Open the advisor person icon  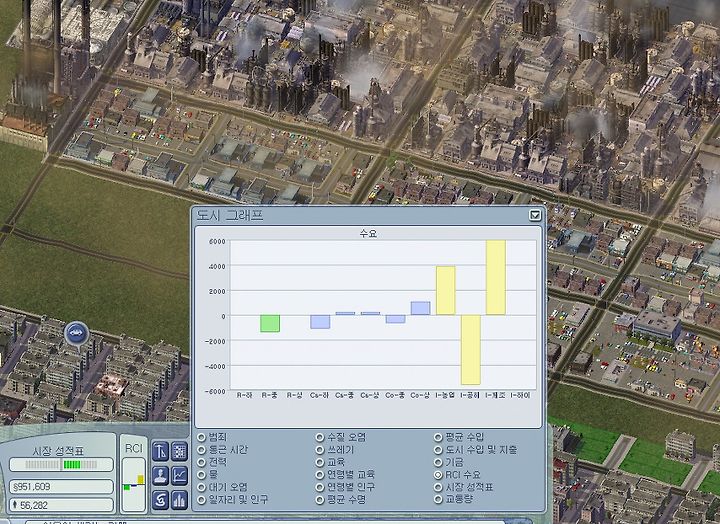[160, 476]
